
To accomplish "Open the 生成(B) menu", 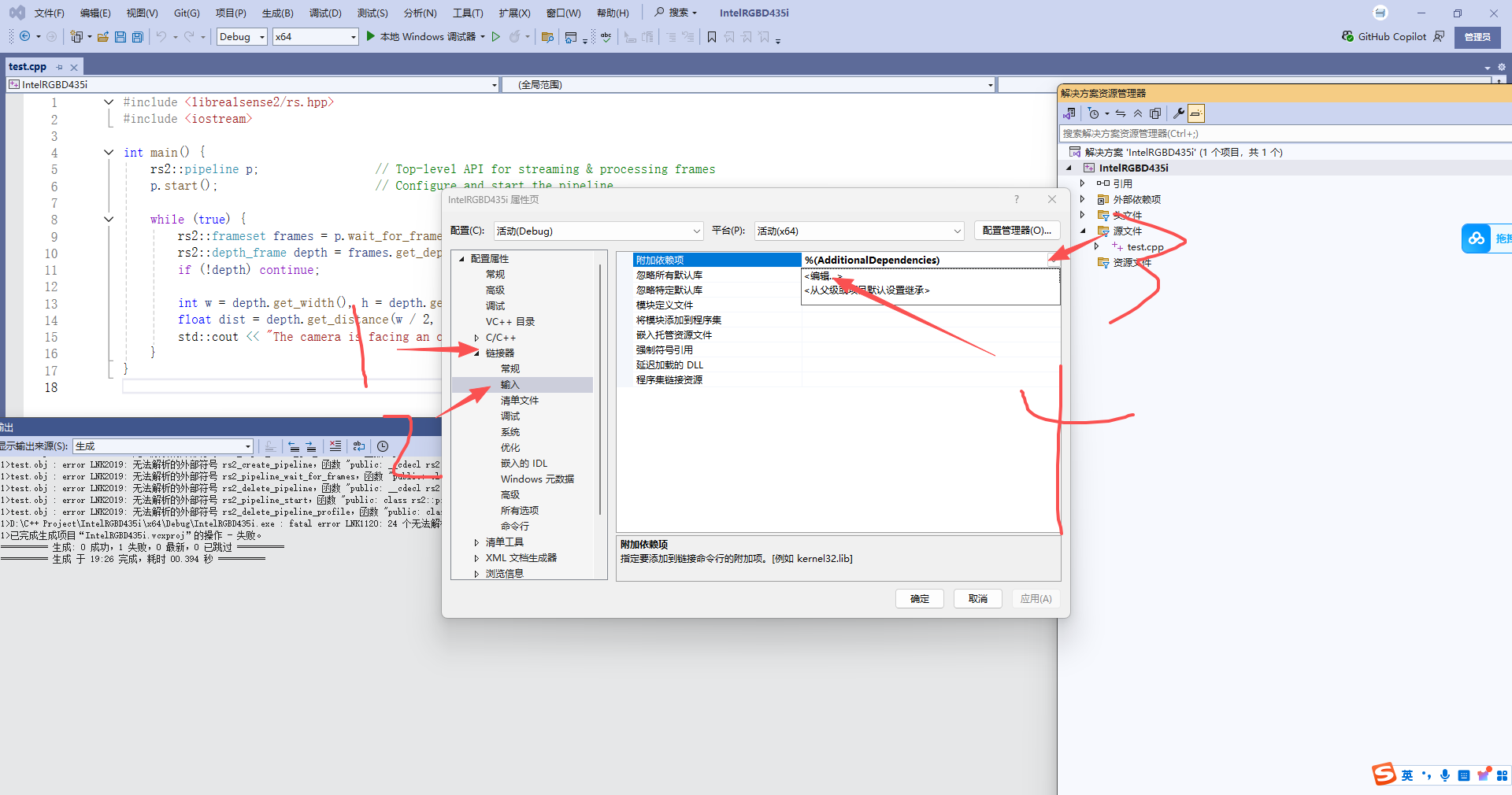I will click(x=277, y=13).
